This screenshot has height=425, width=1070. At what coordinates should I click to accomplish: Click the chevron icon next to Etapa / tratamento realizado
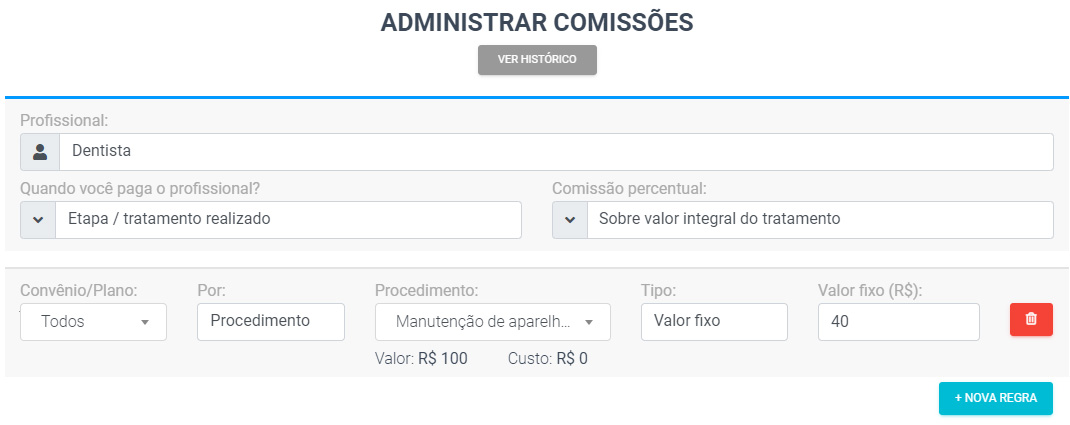click(x=38, y=220)
